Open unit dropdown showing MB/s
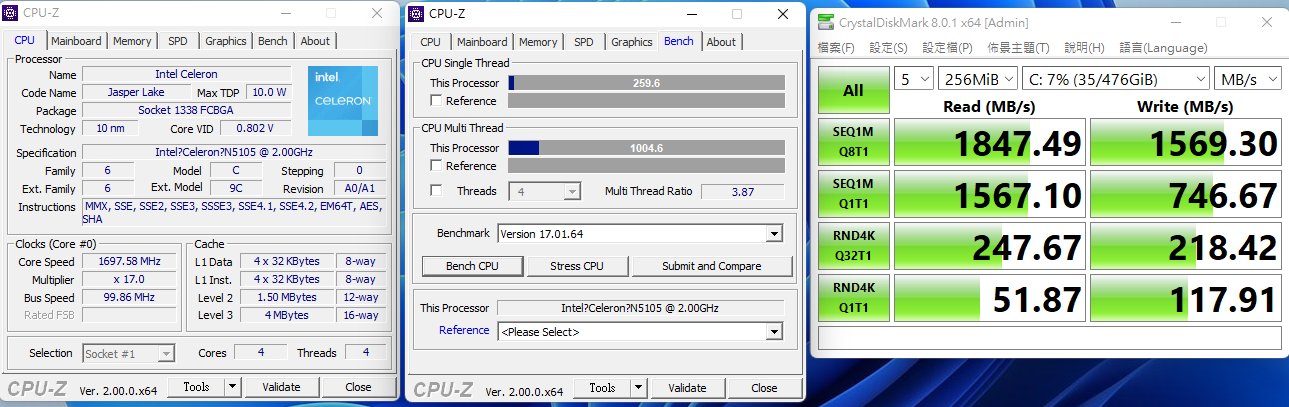Screen dimensions: 1289x407 point(1247,79)
